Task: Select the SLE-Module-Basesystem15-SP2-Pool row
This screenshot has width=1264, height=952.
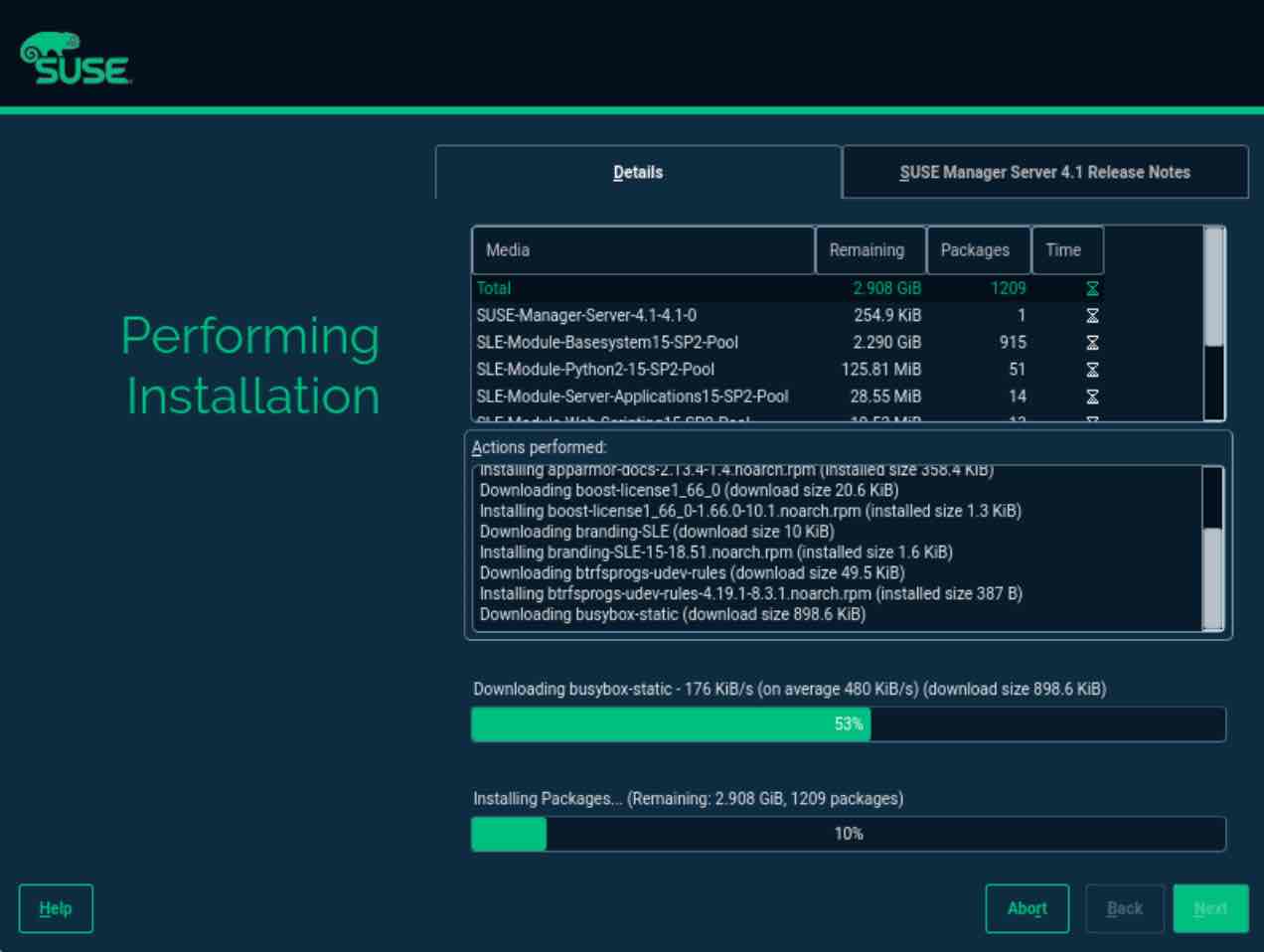Action: pos(788,342)
